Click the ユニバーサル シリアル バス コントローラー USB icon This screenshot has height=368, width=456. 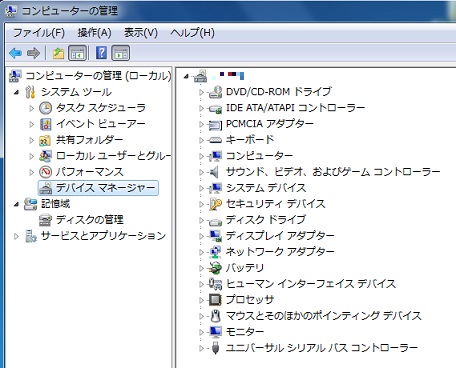tap(216, 348)
